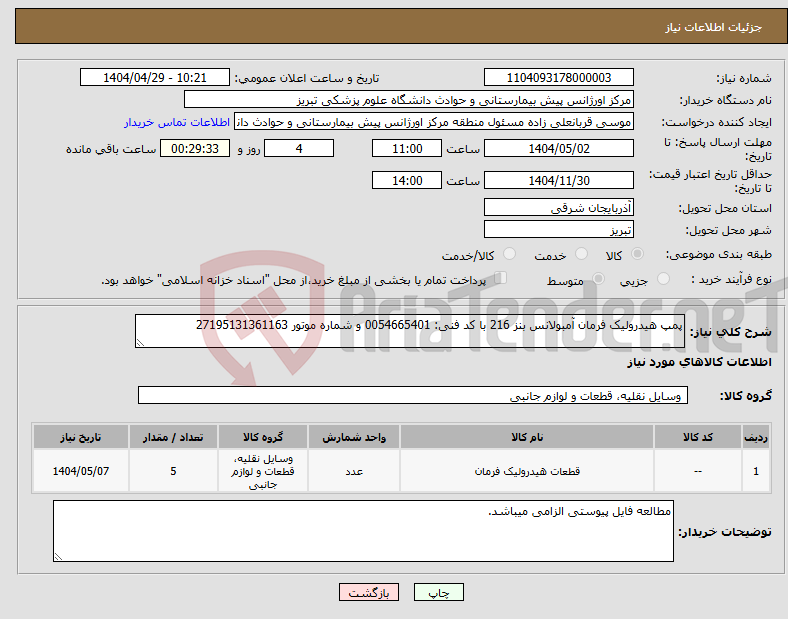Click the توضیحات خریدار label
Screen dimensions: 788x619
[725, 532]
